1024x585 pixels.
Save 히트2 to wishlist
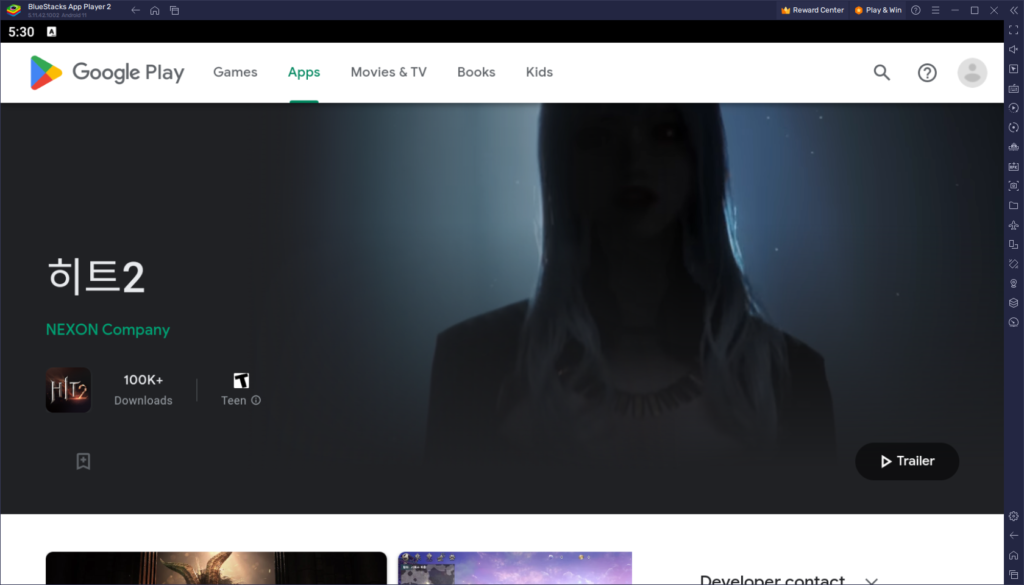[x=82, y=461]
